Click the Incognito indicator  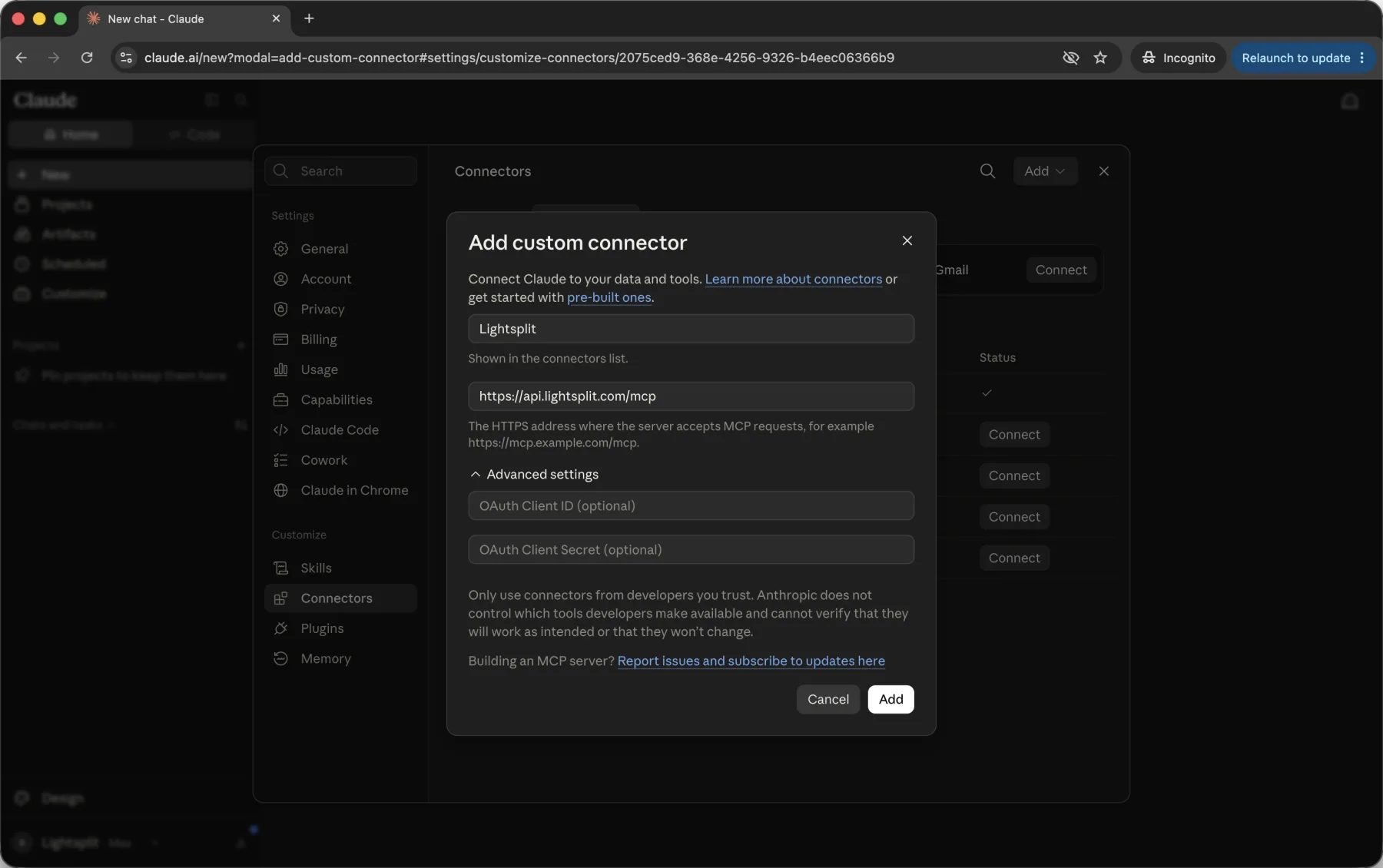[1178, 58]
